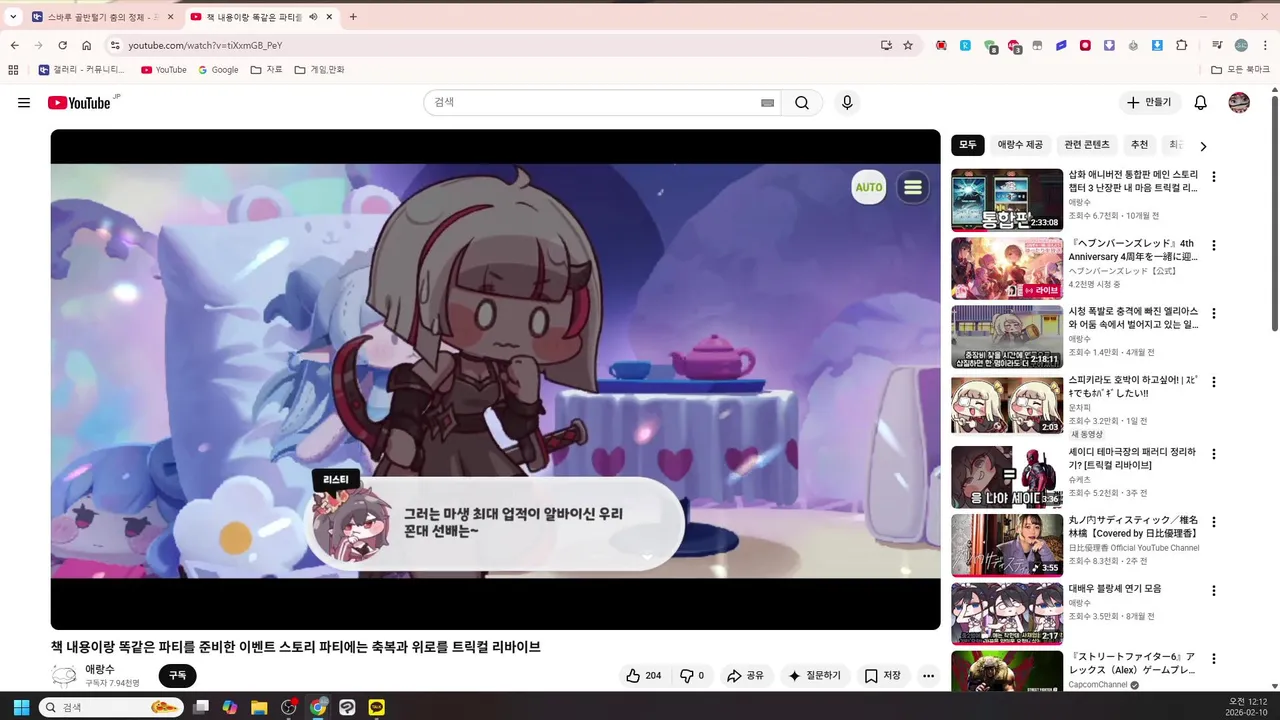
Task: Open Task View in the taskbar
Action: (x=201, y=707)
